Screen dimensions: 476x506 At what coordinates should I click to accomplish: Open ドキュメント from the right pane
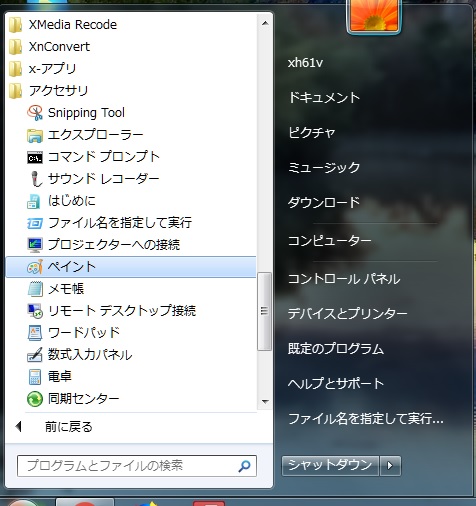pos(324,98)
